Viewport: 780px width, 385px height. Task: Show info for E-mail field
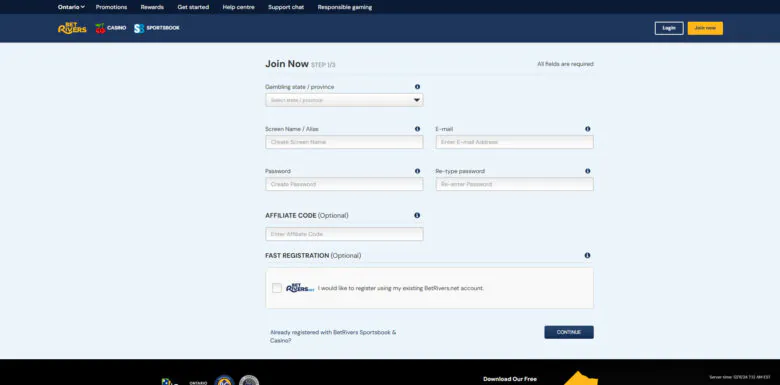coord(587,129)
